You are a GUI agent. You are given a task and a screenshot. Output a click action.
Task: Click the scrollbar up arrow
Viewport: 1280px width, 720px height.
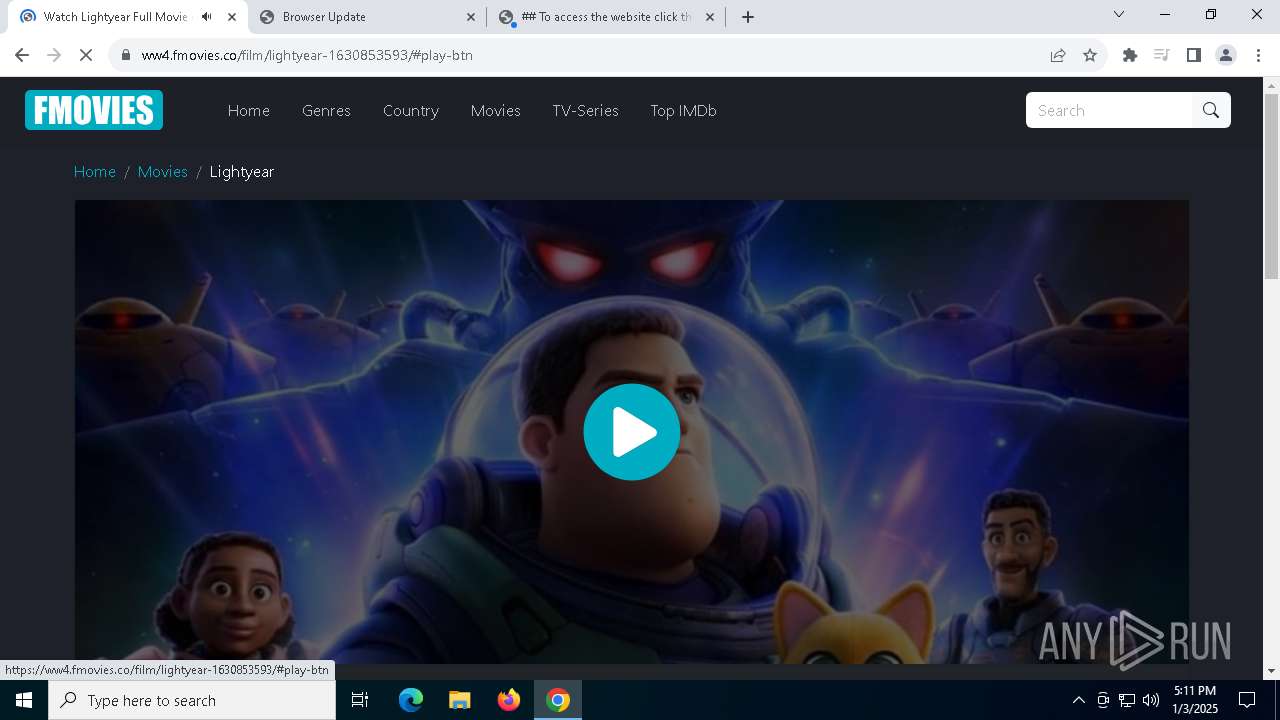pos(1272,85)
